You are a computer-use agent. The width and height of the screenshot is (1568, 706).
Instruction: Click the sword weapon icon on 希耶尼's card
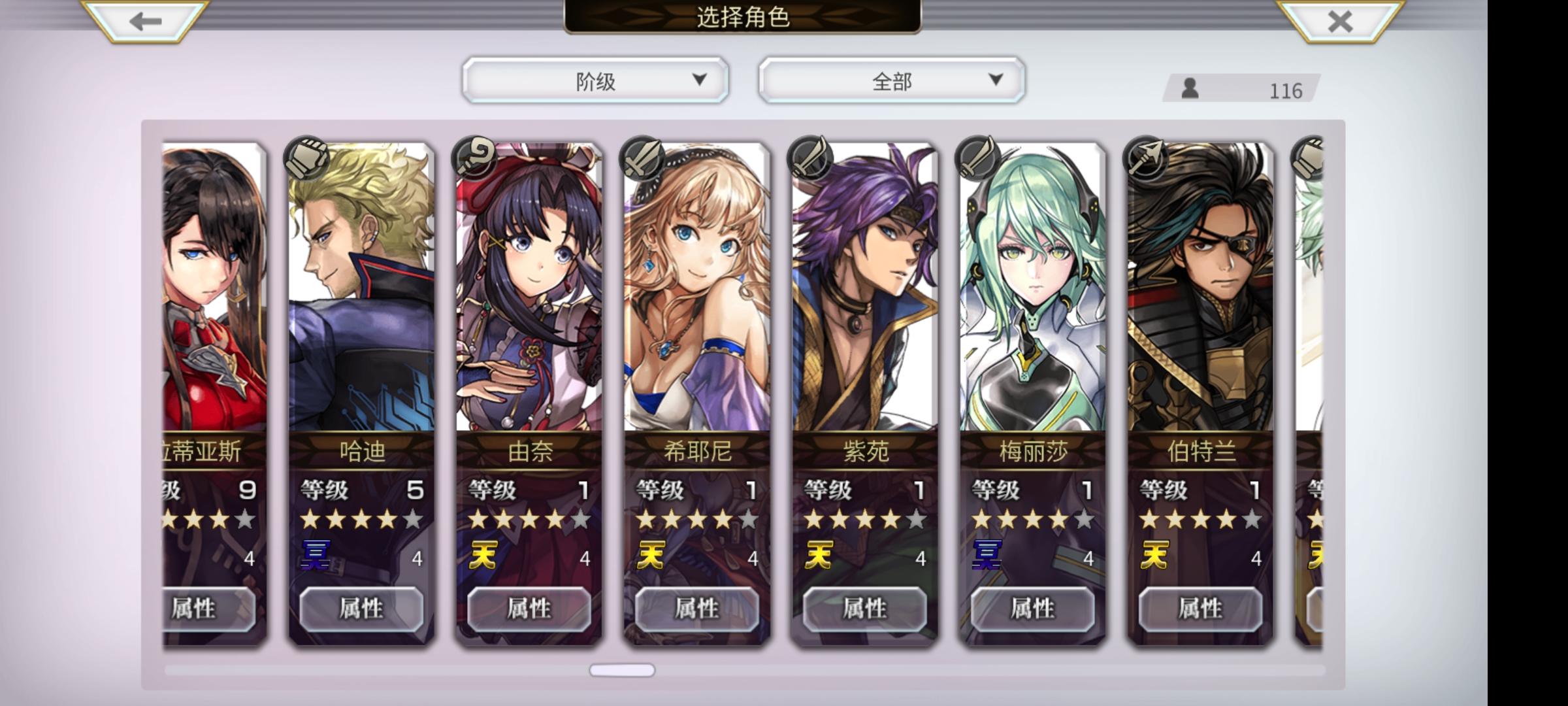pyautogui.click(x=642, y=159)
